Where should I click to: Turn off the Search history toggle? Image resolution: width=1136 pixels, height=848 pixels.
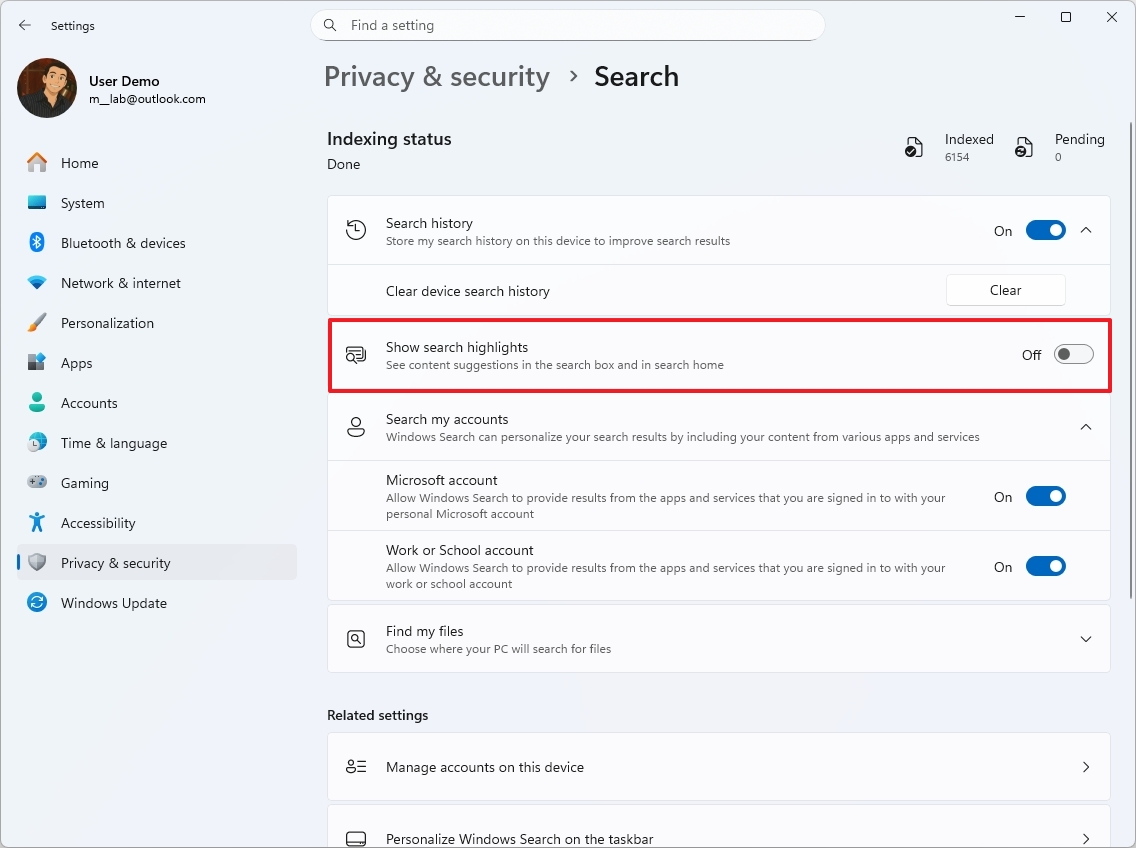click(x=1045, y=230)
